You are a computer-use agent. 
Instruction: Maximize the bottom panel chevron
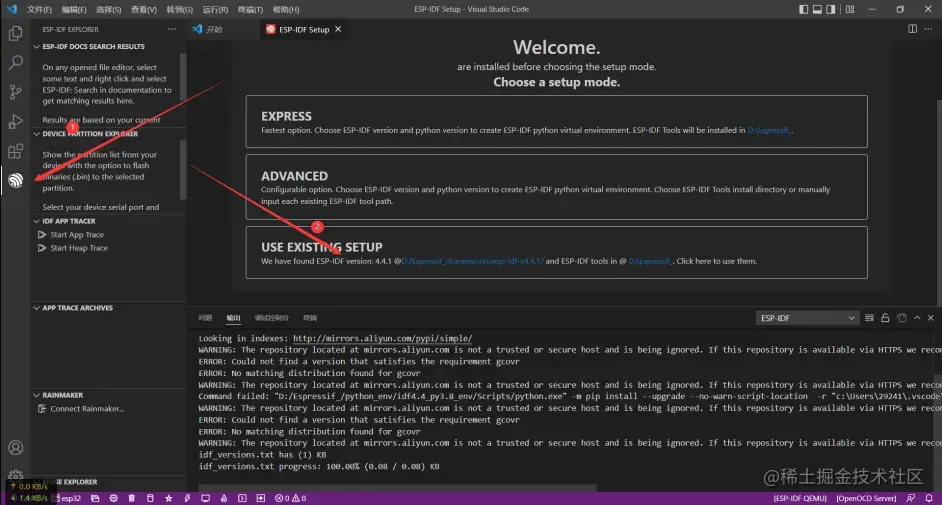[x=917, y=318]
